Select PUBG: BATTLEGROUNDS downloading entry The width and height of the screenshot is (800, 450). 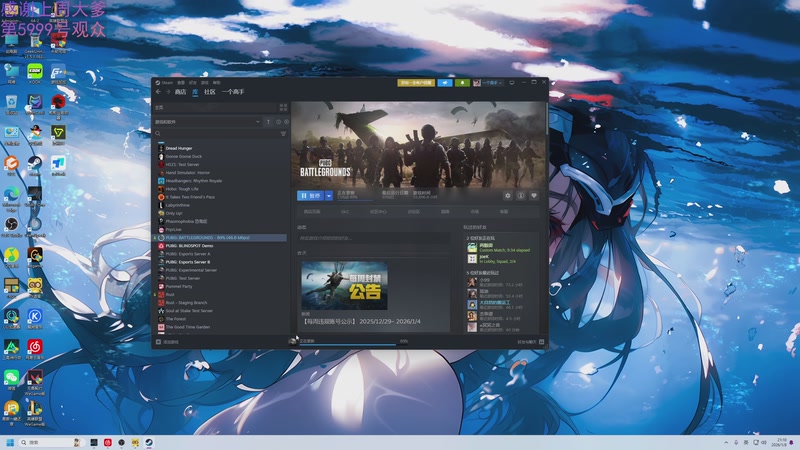pyautogui.click(x=222, y=238)
